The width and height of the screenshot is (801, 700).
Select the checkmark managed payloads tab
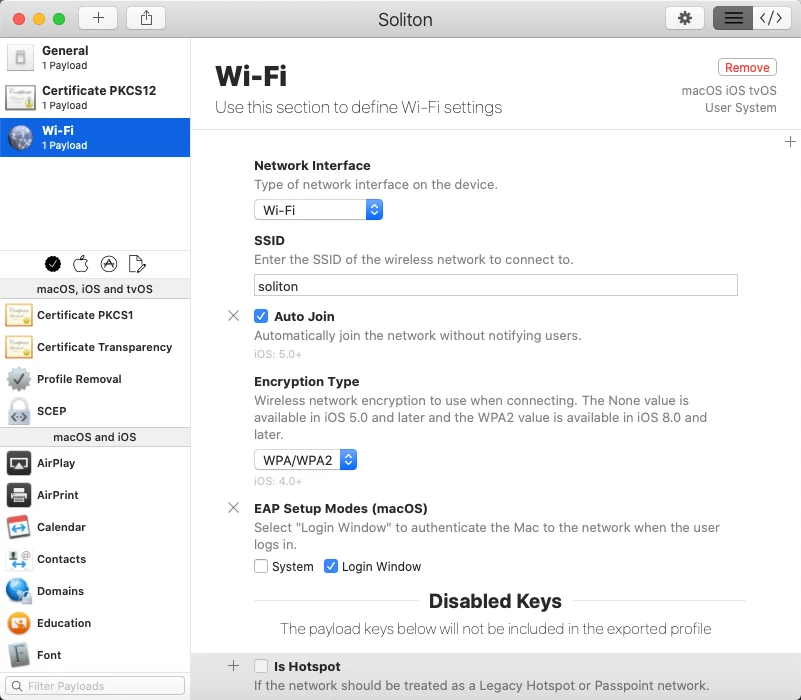tap(53, 264)
